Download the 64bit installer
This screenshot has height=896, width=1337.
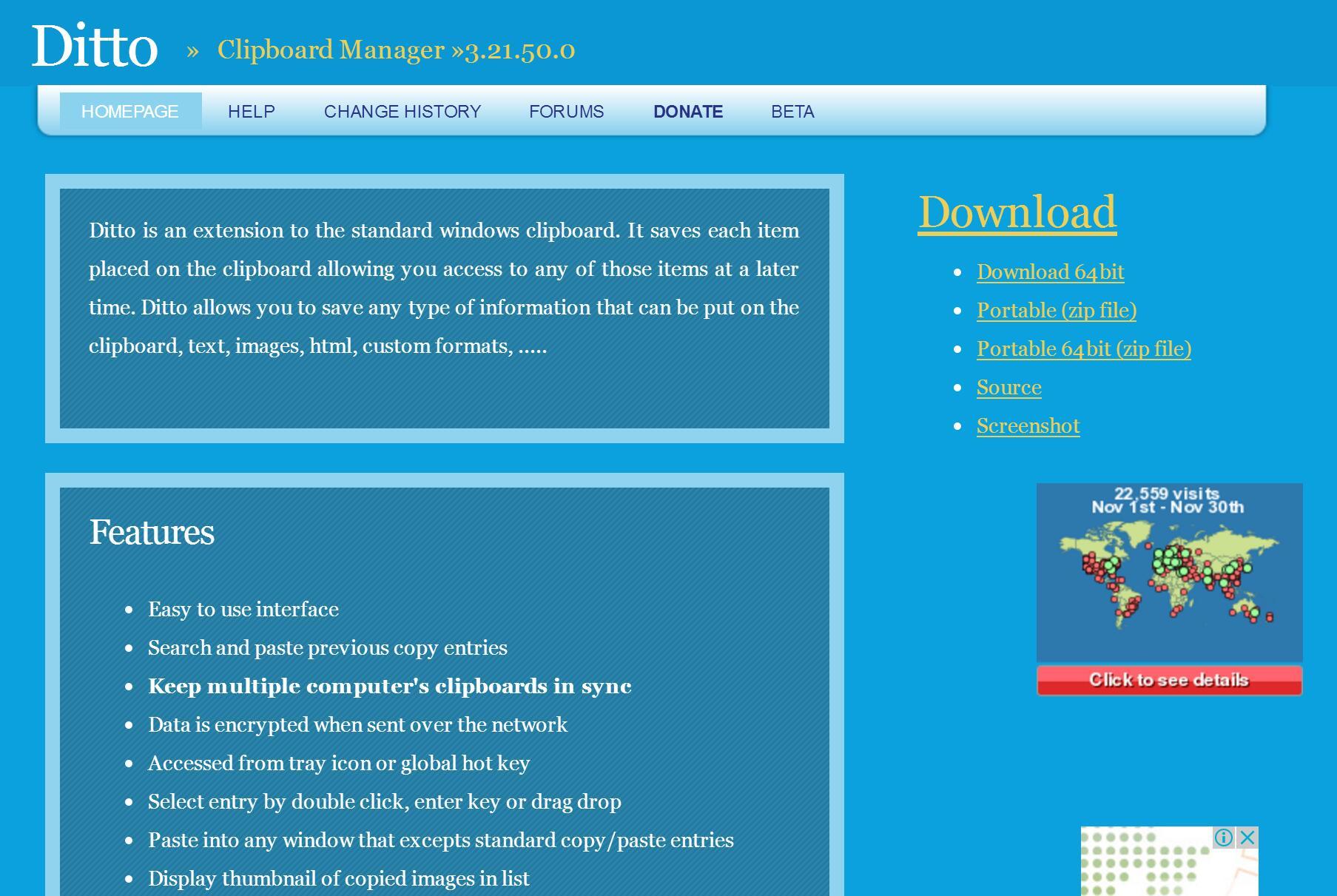click(1051, 272)
